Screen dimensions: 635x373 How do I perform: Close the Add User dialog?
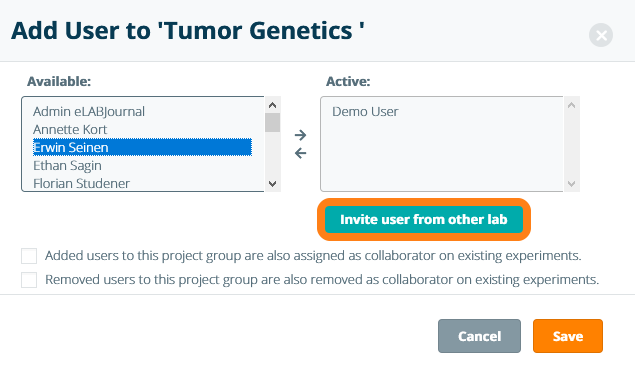[x=601, y=35]
